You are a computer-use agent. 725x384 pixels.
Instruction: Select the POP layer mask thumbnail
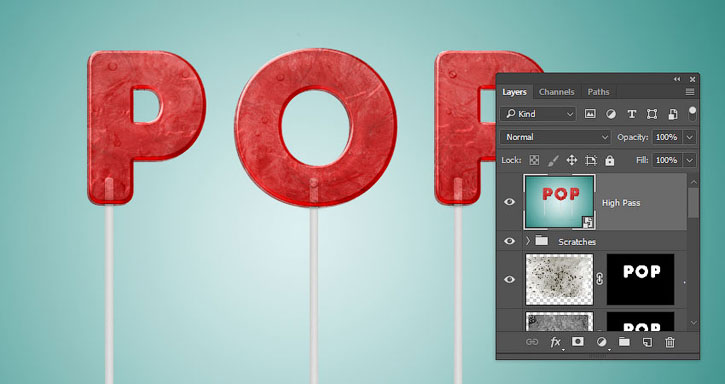pyautogui.click(x=640, y=279)
